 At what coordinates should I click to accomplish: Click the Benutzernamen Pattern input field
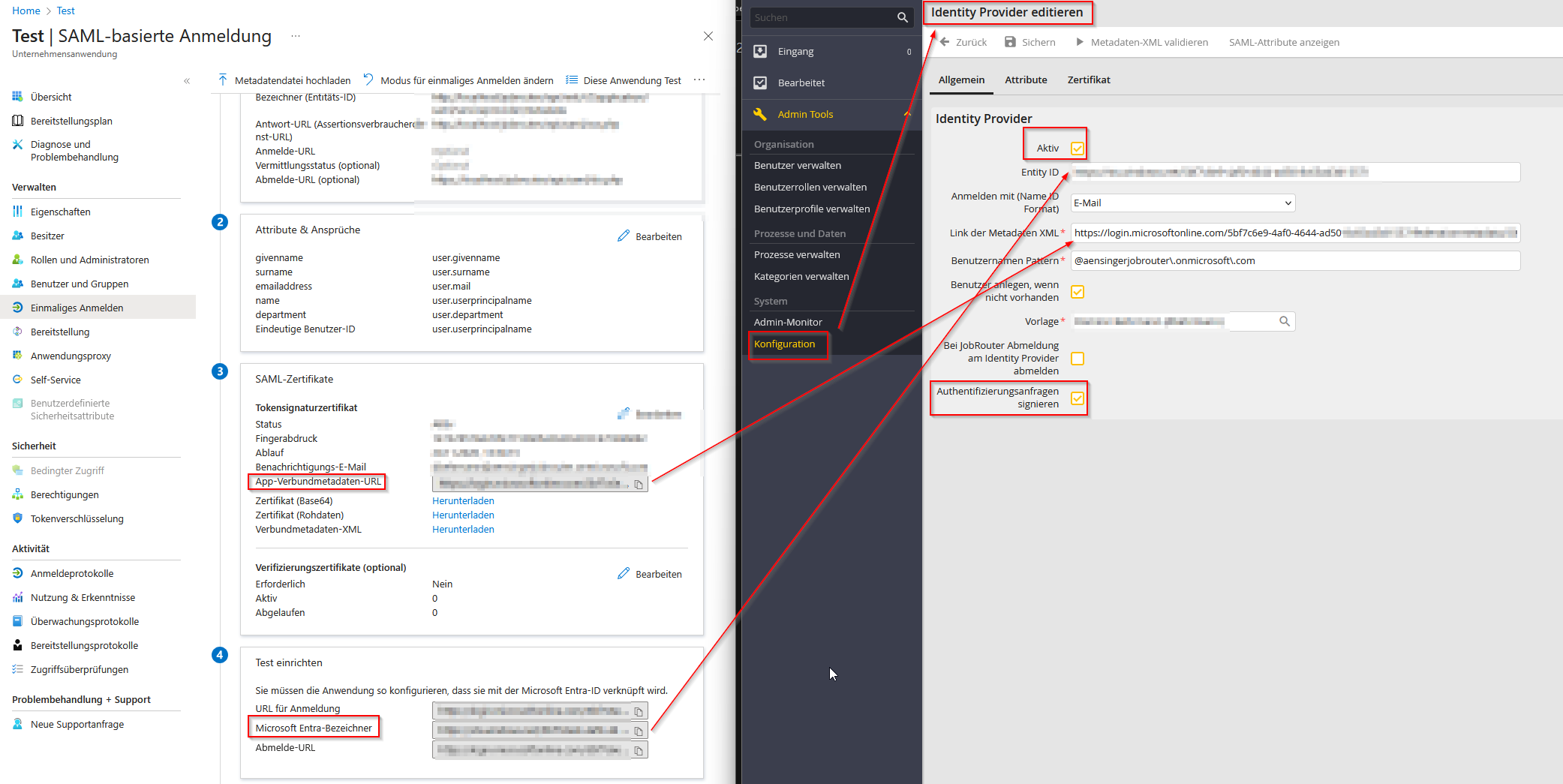pos(1295,261)
